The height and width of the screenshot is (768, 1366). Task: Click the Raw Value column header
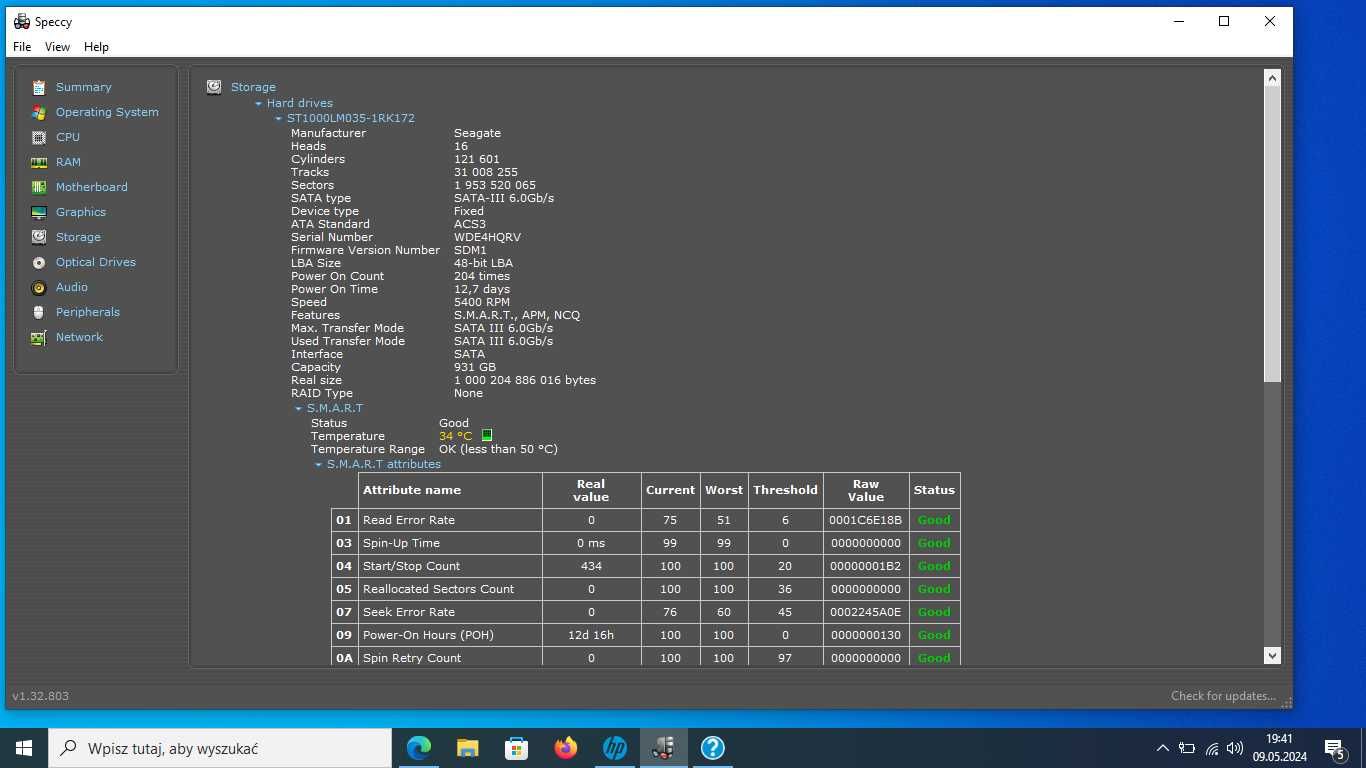tap(866, 490)
